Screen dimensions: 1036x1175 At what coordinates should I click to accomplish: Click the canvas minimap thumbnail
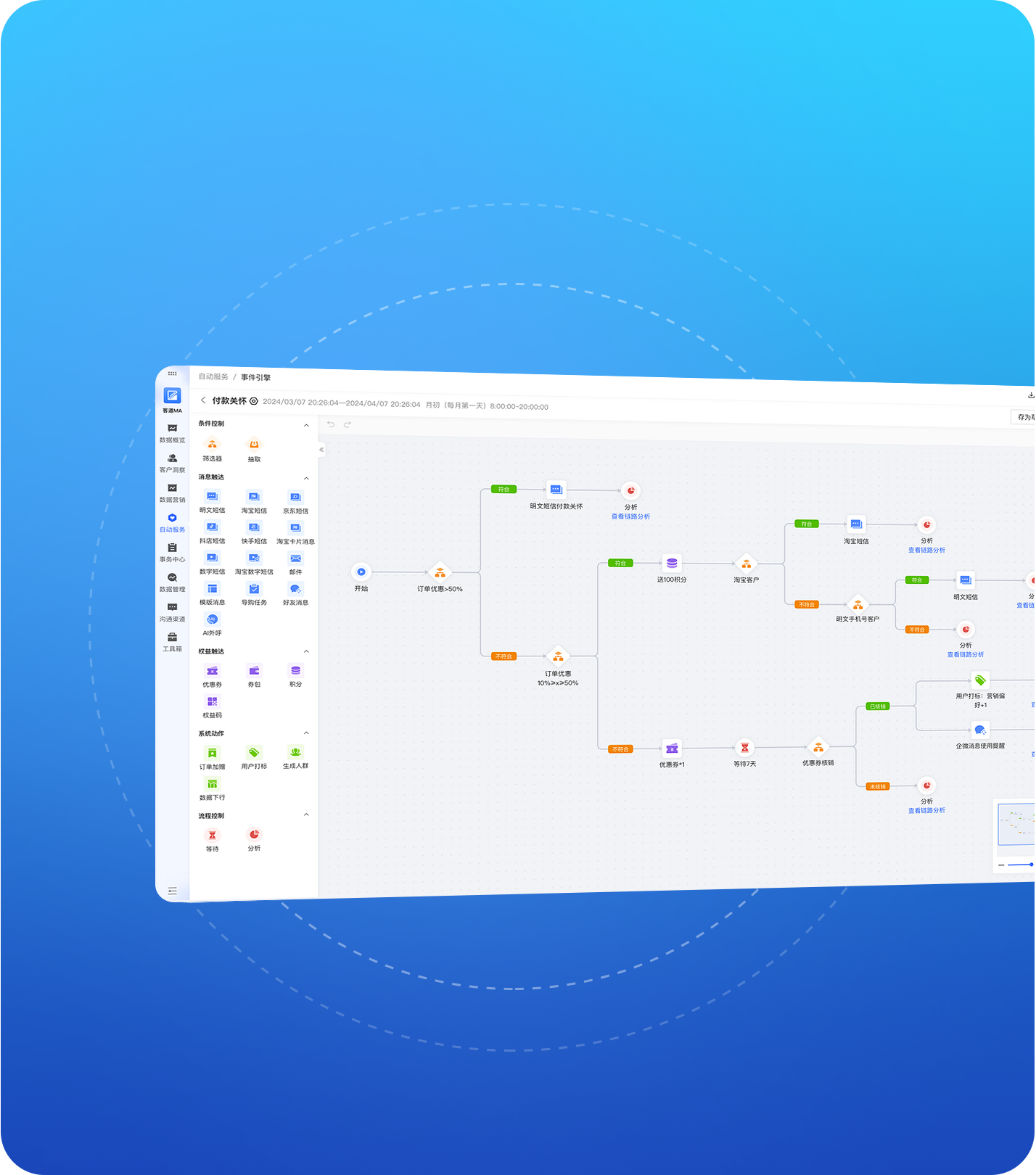tap(1016, 825)
